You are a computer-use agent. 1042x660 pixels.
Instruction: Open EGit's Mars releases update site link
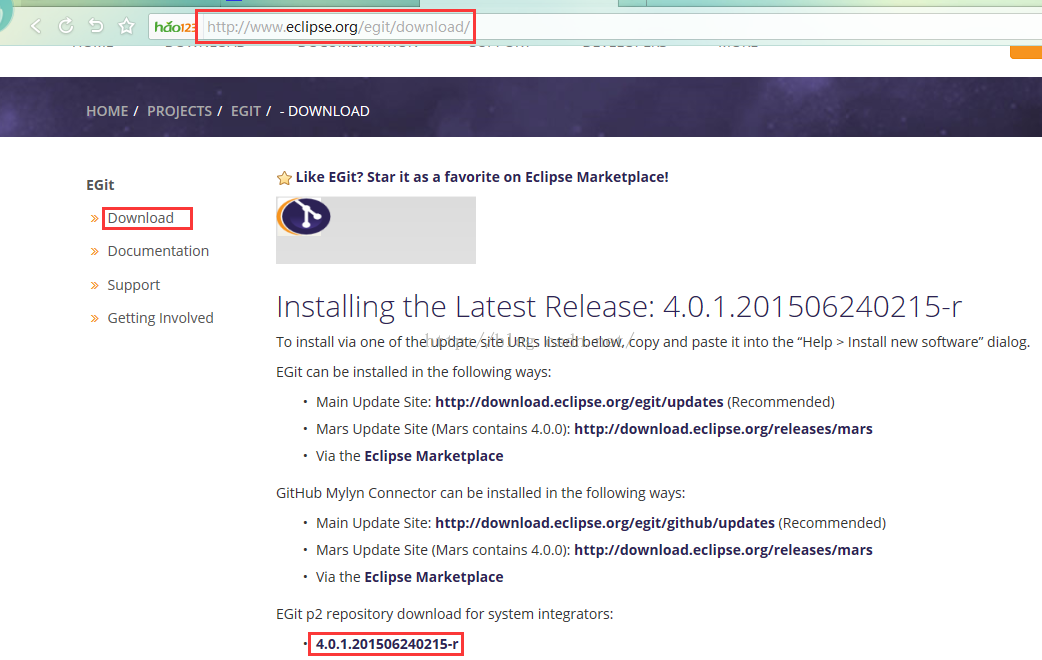pyautogui.click(x=723, y=429)
